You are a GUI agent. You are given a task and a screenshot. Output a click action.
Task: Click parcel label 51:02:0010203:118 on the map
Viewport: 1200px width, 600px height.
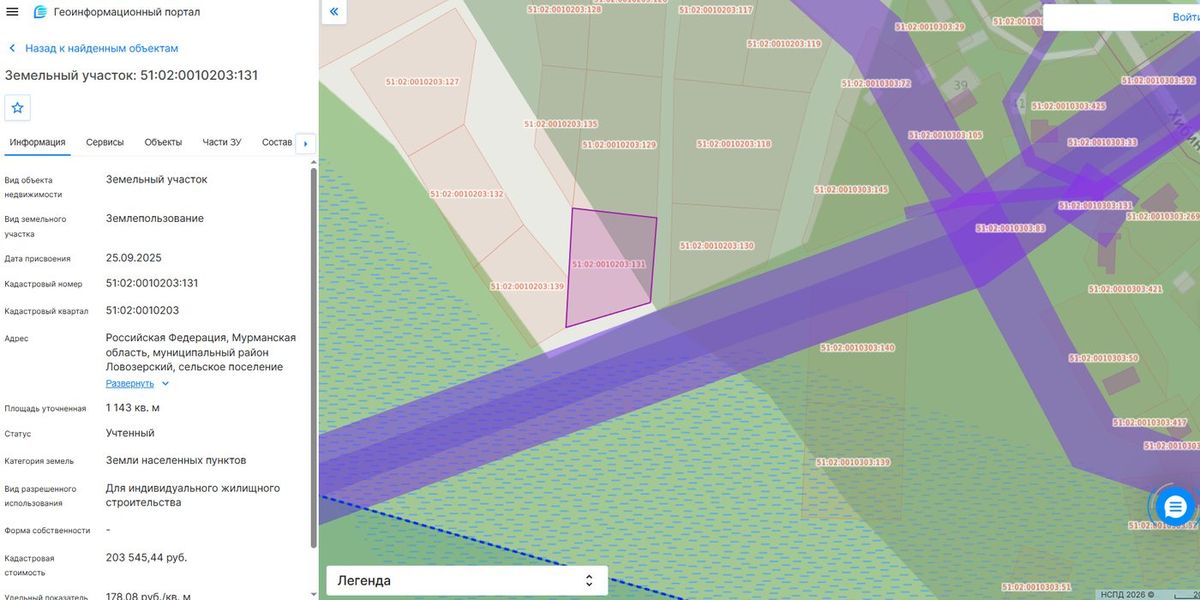coord(734,144)
